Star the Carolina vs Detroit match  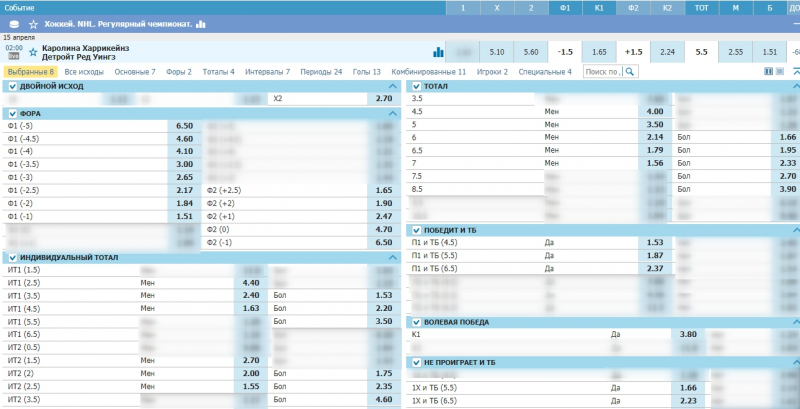tap(33, 50)
